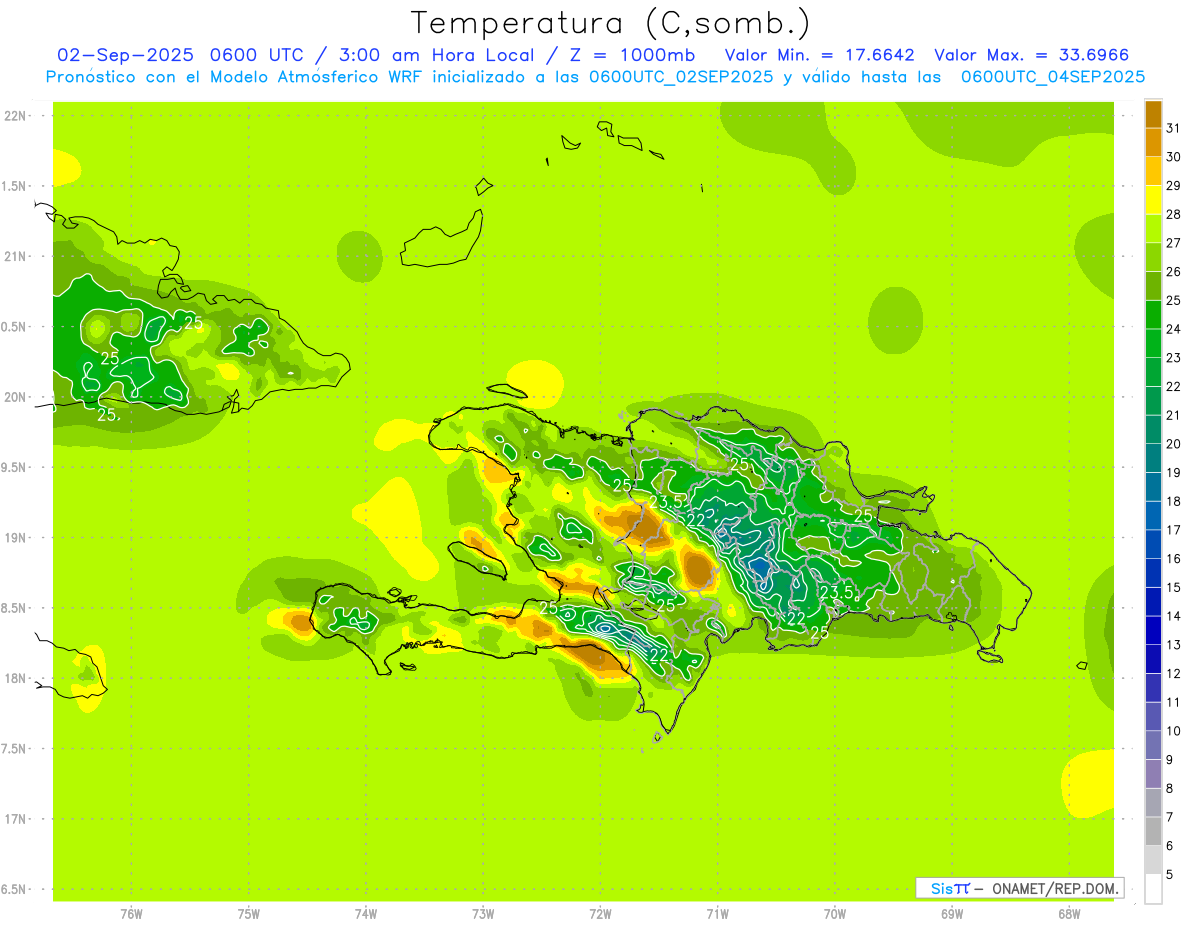The image size is (1200, 927).
Task: Click 'Pronóstico con el Modelo Atmósferico WRF' text
Action: [235, 77]
